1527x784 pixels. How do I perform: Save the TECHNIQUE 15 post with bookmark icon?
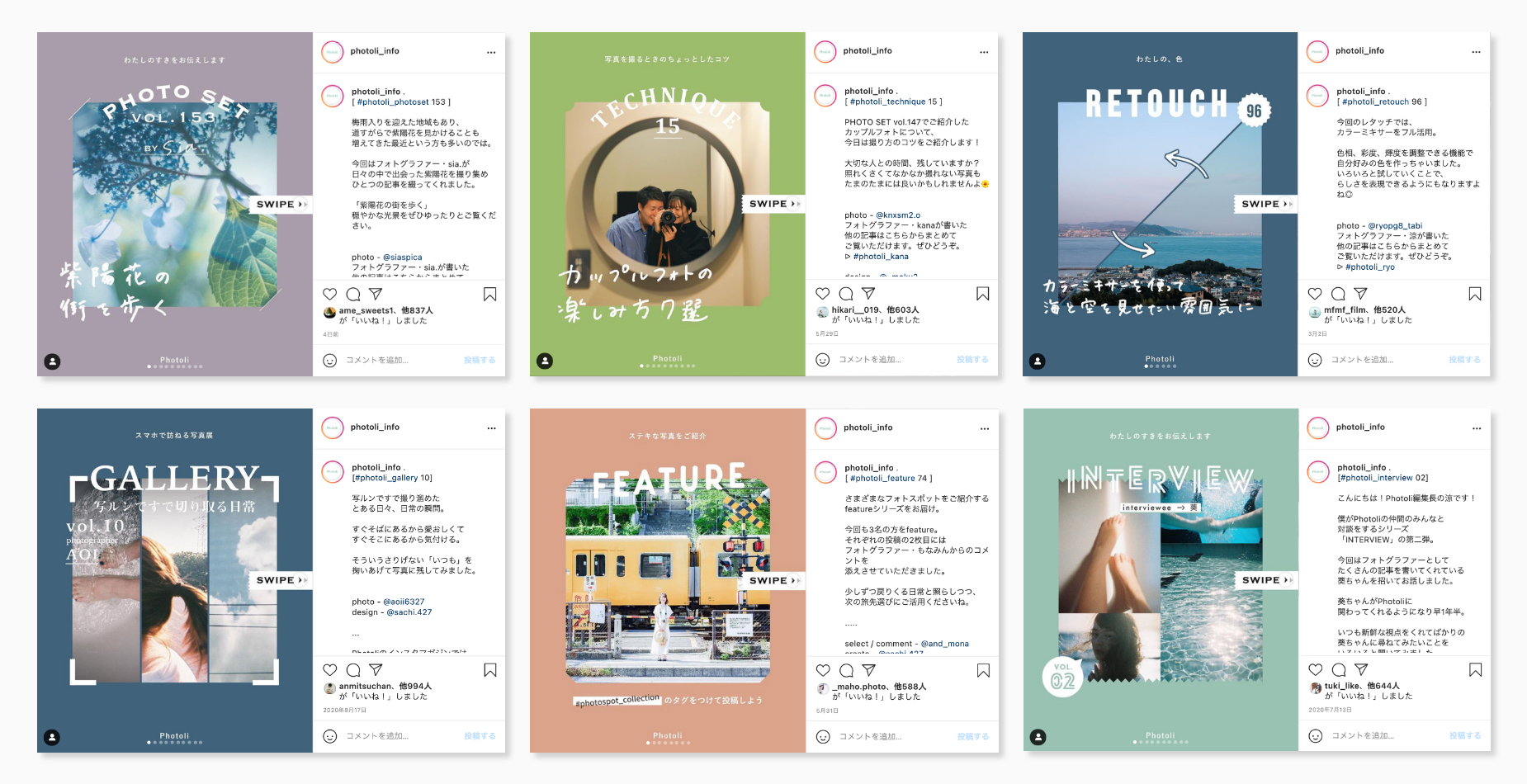click(x=983, y=294)
